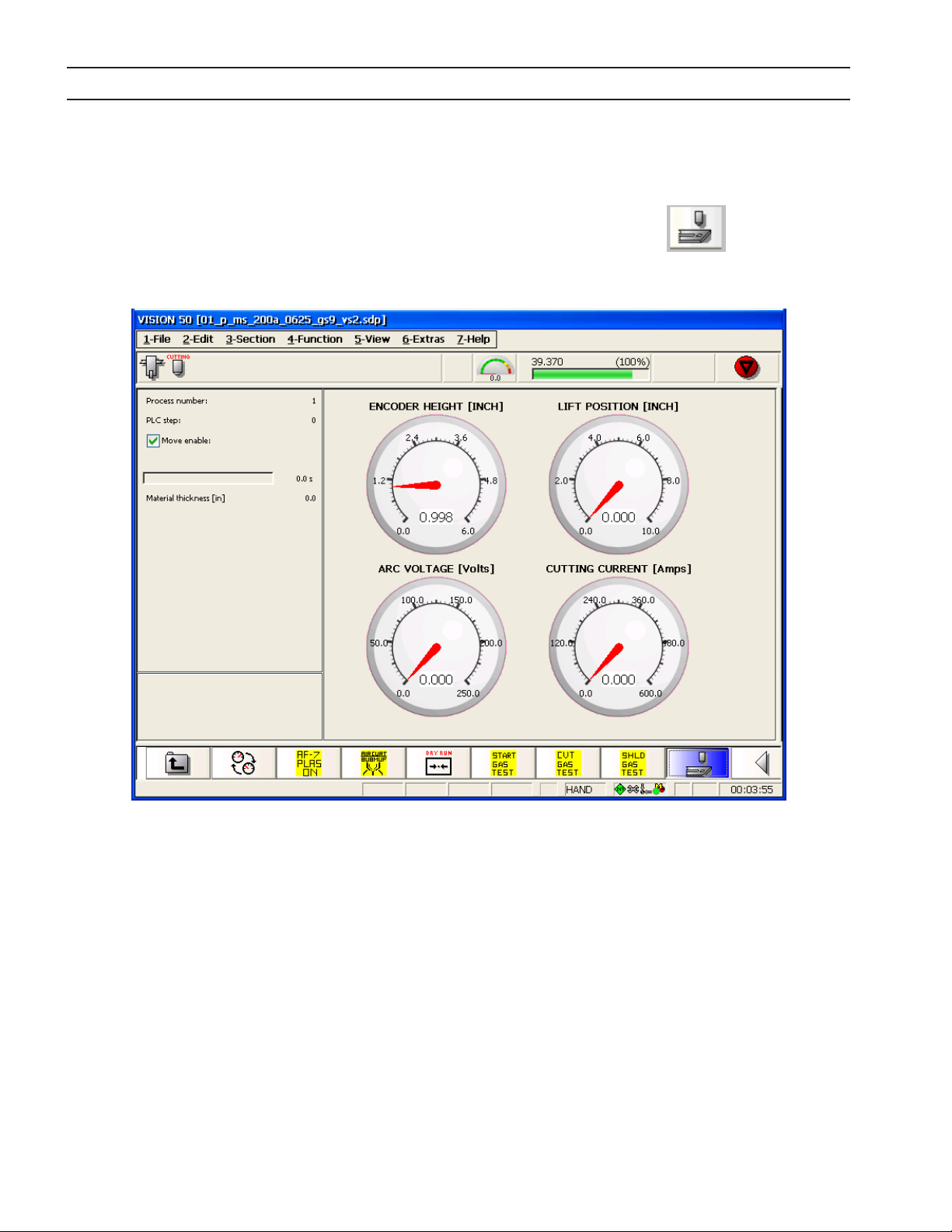Click the highlighted torch-over-plate toolbar button
Screen dimensions: 952x1232
pyautogui.click(x=698, y=763)
